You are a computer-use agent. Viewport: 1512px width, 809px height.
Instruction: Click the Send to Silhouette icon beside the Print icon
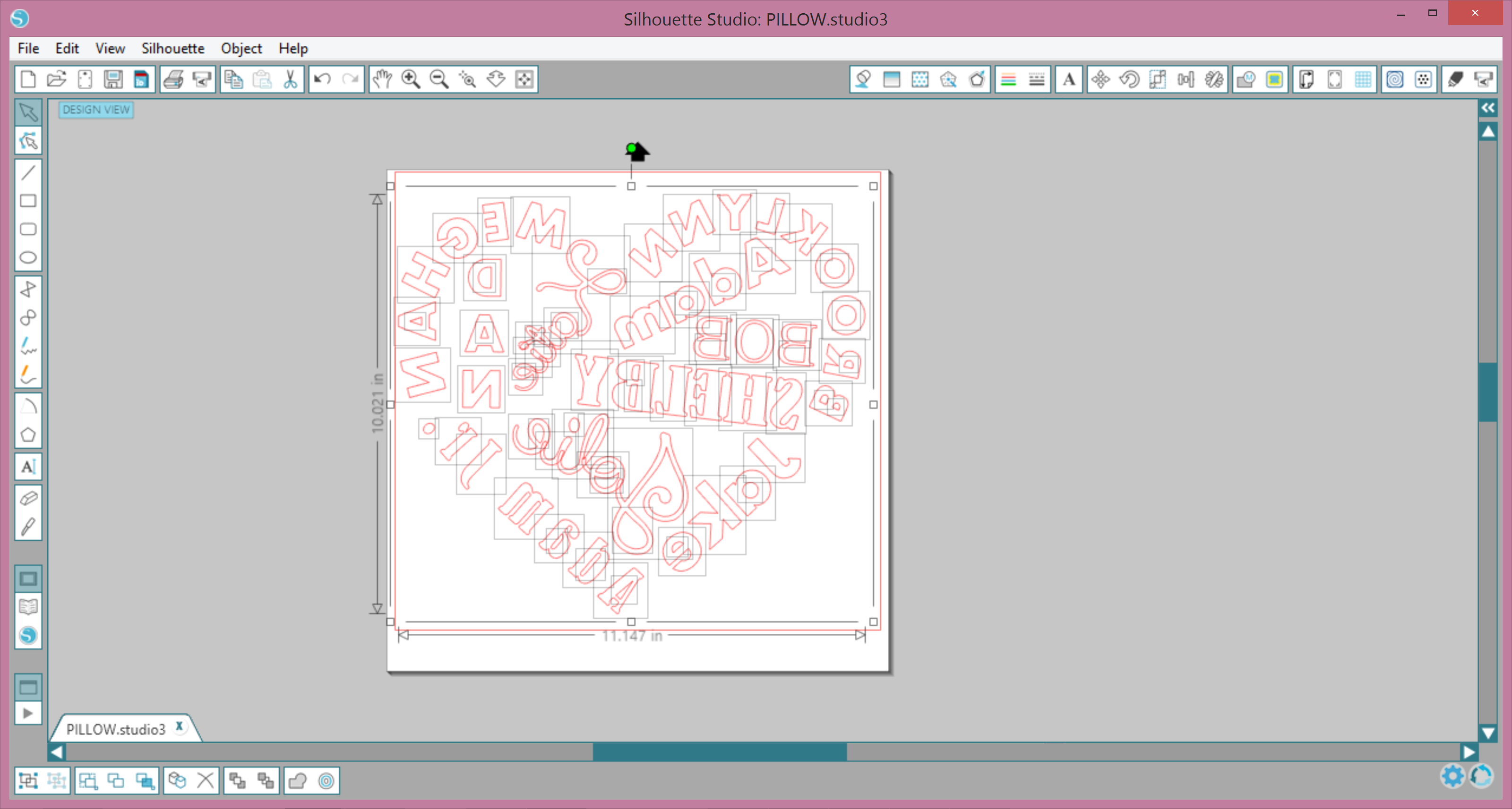pos(202,79)
